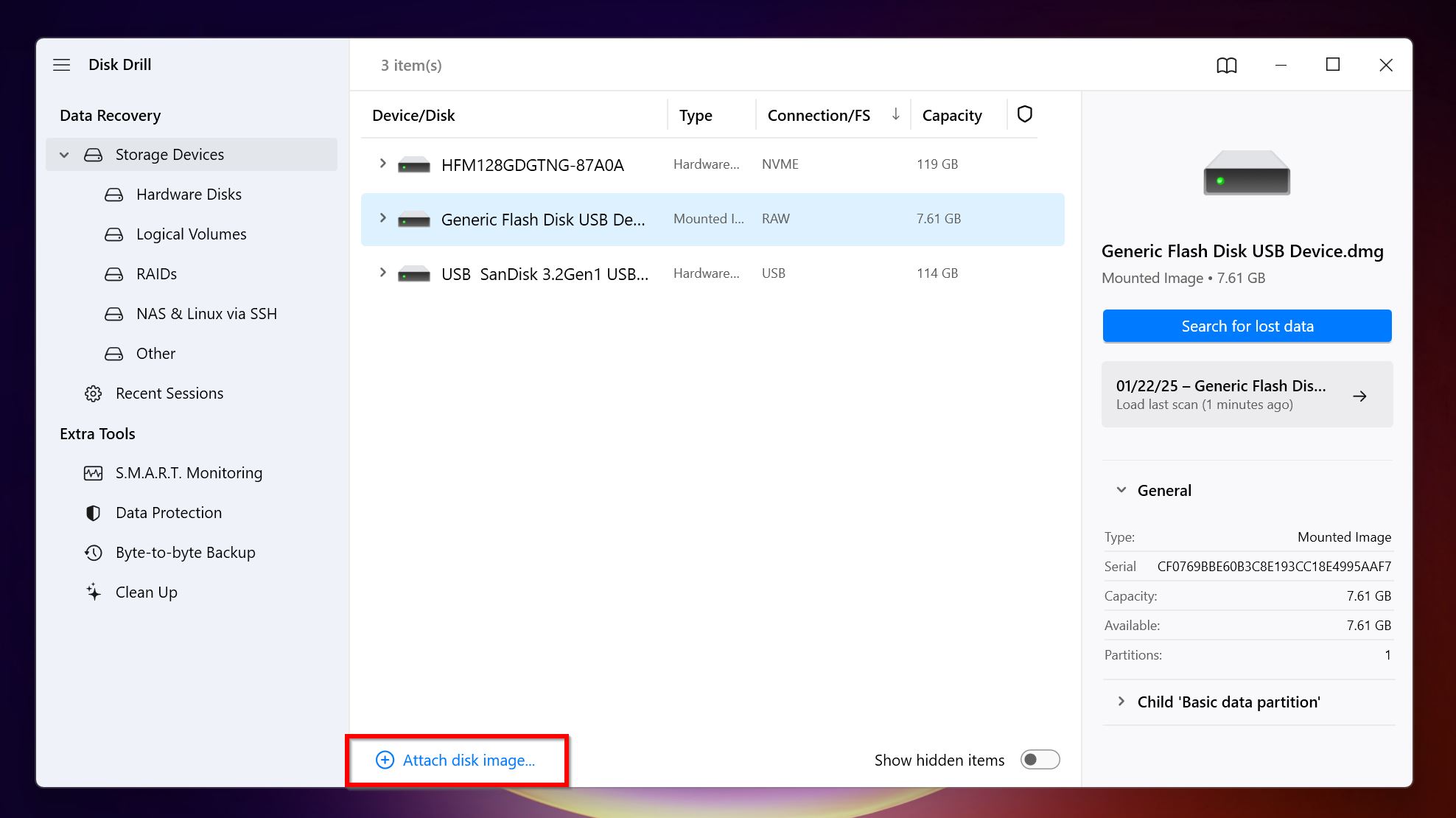Expand the HFM128GDGTNG-87A0A disk row

click(382, 164)
